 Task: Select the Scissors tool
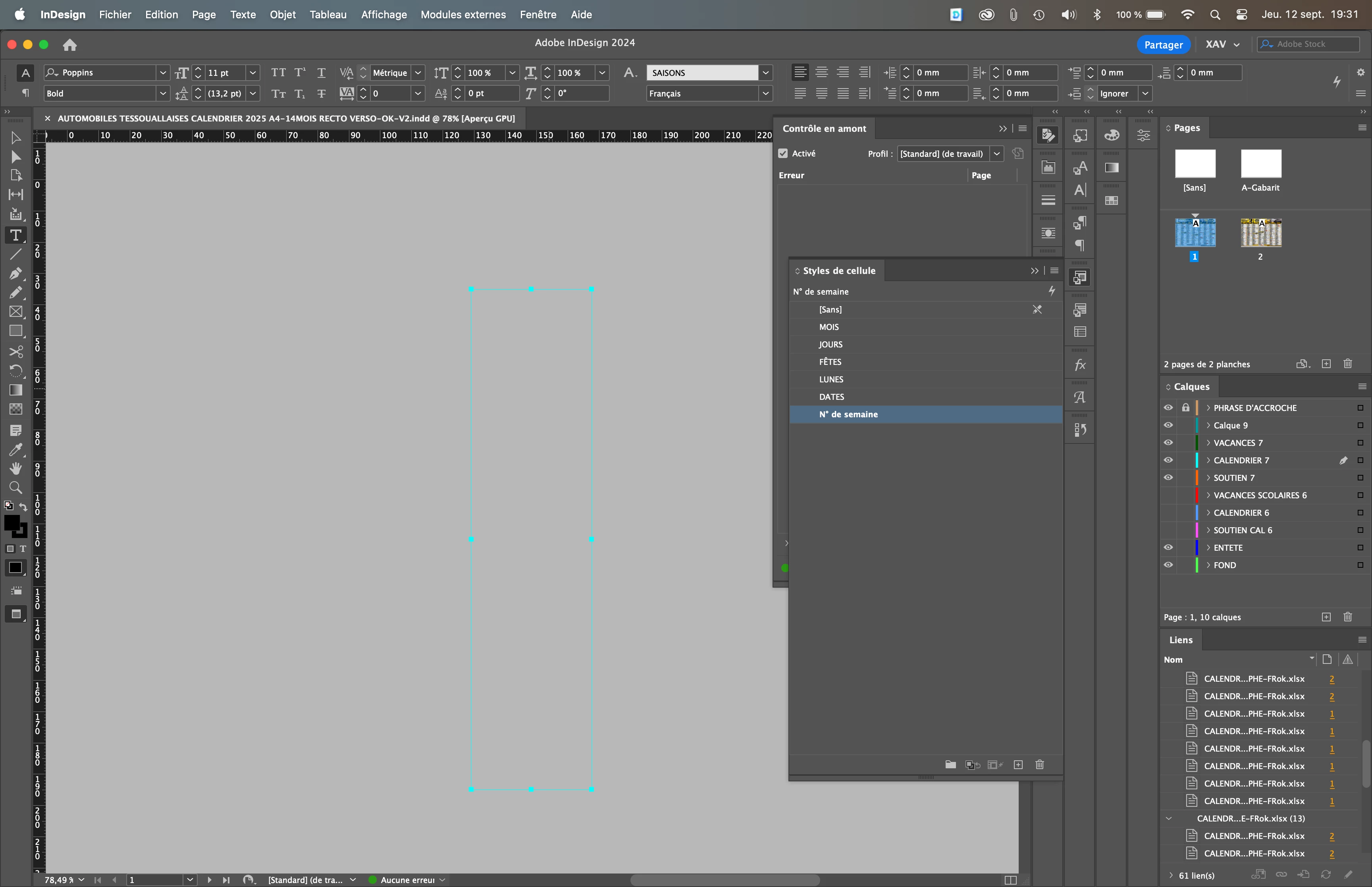point(15,351)
